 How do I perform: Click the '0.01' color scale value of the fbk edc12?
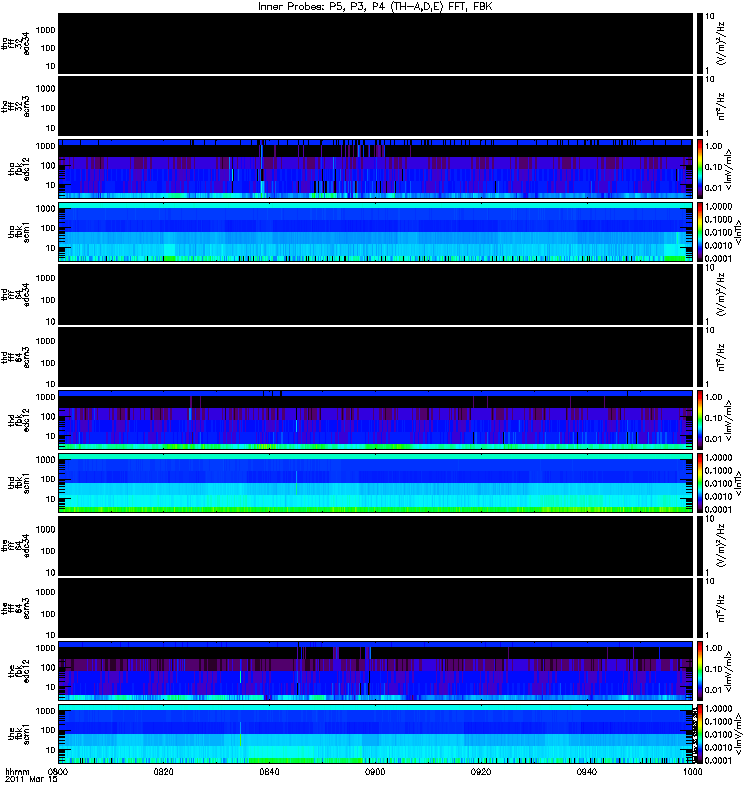(714, 690)
